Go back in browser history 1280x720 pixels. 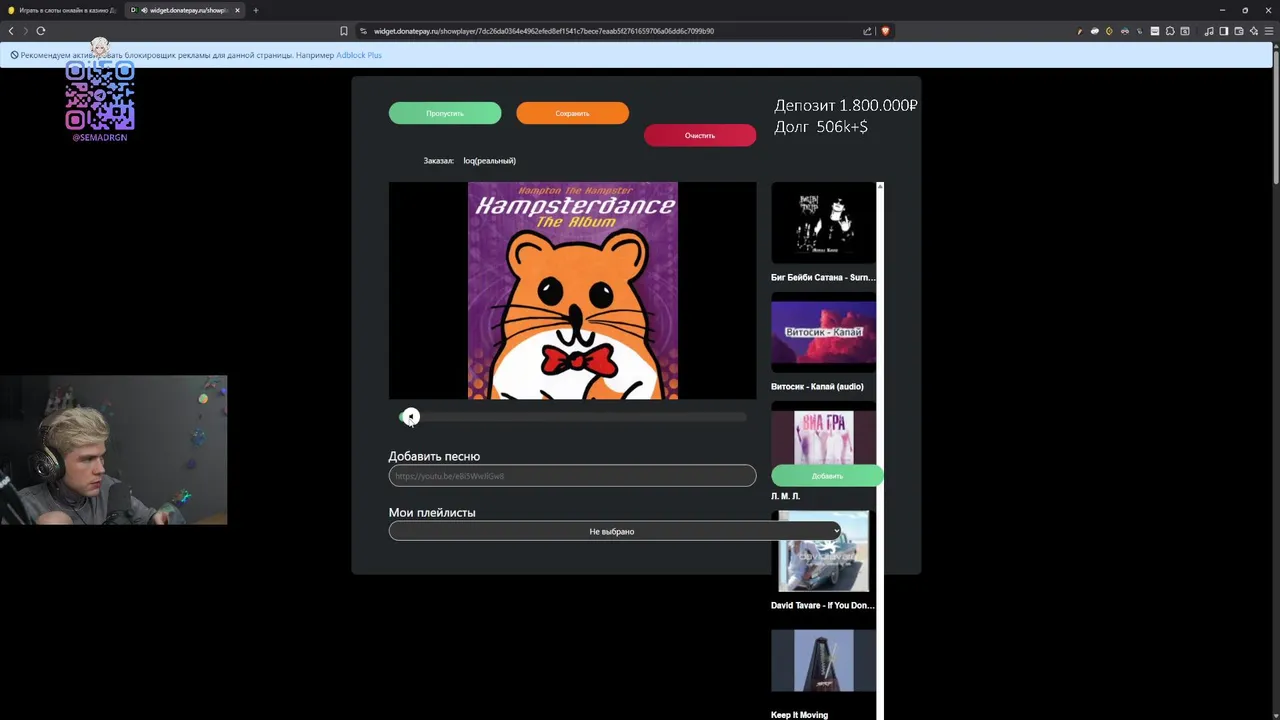(11, 31)
